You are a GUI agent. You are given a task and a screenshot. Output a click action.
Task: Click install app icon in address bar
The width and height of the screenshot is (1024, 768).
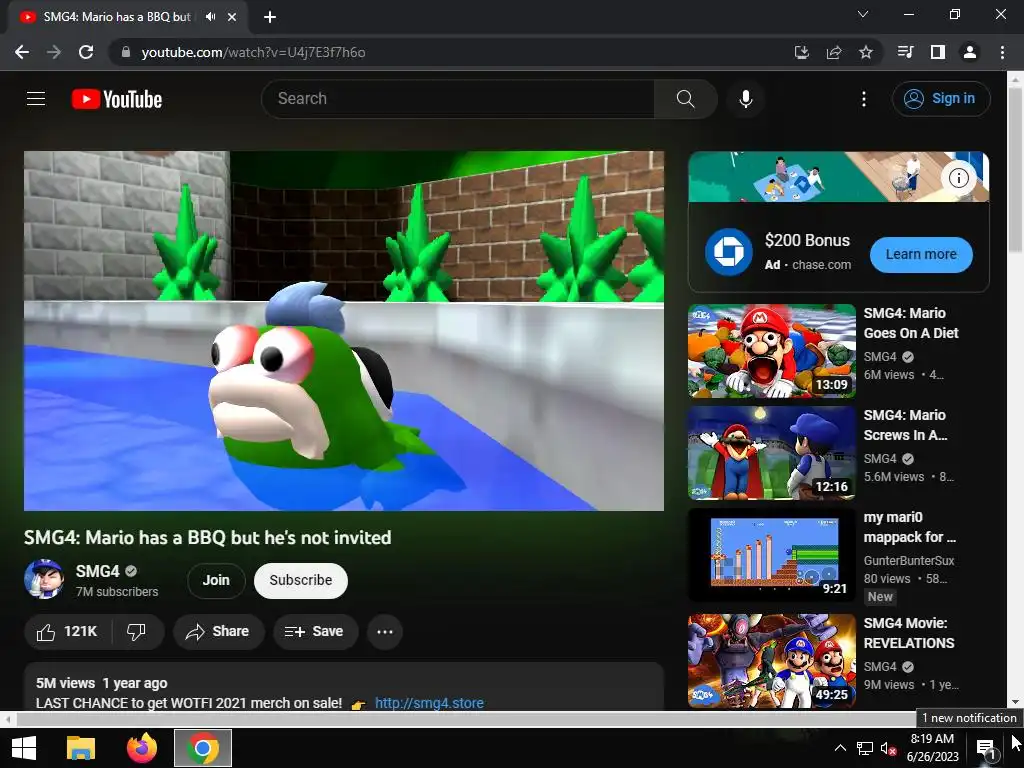coord(801,52)
